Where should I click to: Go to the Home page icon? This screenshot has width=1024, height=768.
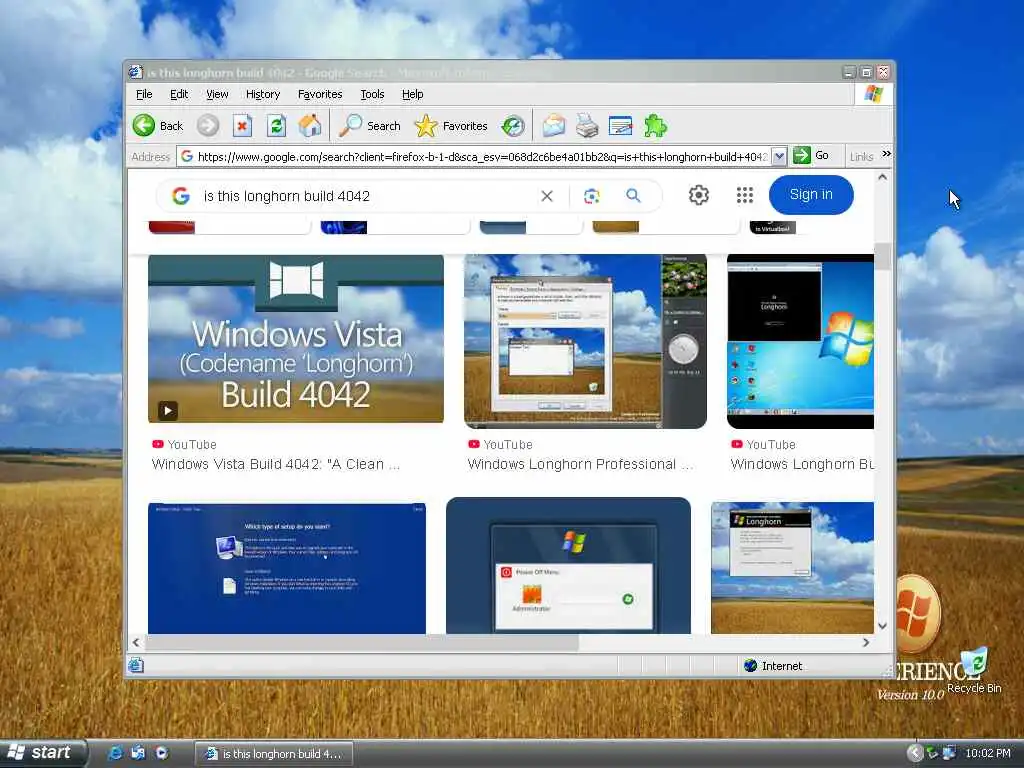[x=310, y=125]
